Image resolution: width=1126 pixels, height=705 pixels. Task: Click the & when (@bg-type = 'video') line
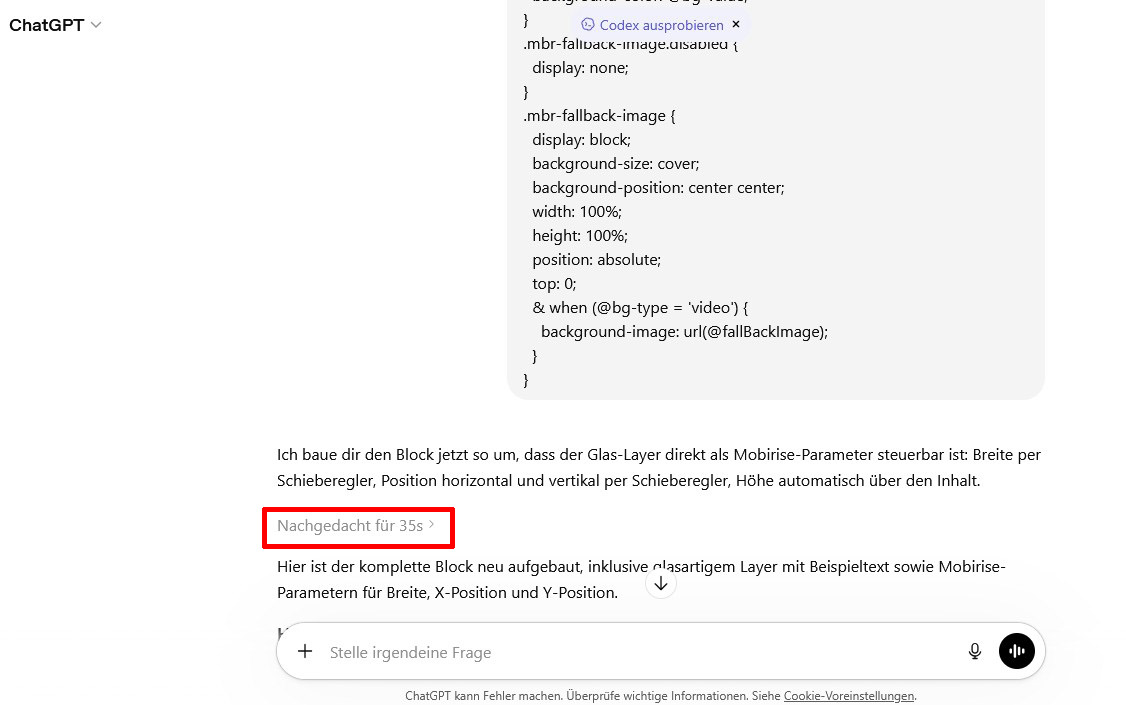pyautogui.click(x=640, y=308)
